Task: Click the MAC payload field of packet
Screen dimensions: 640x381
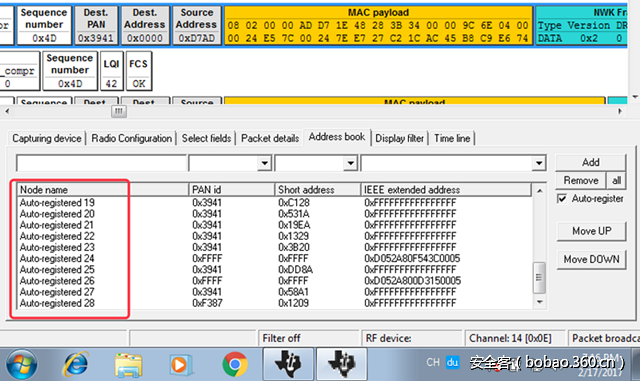Action: tap(378, 25)
